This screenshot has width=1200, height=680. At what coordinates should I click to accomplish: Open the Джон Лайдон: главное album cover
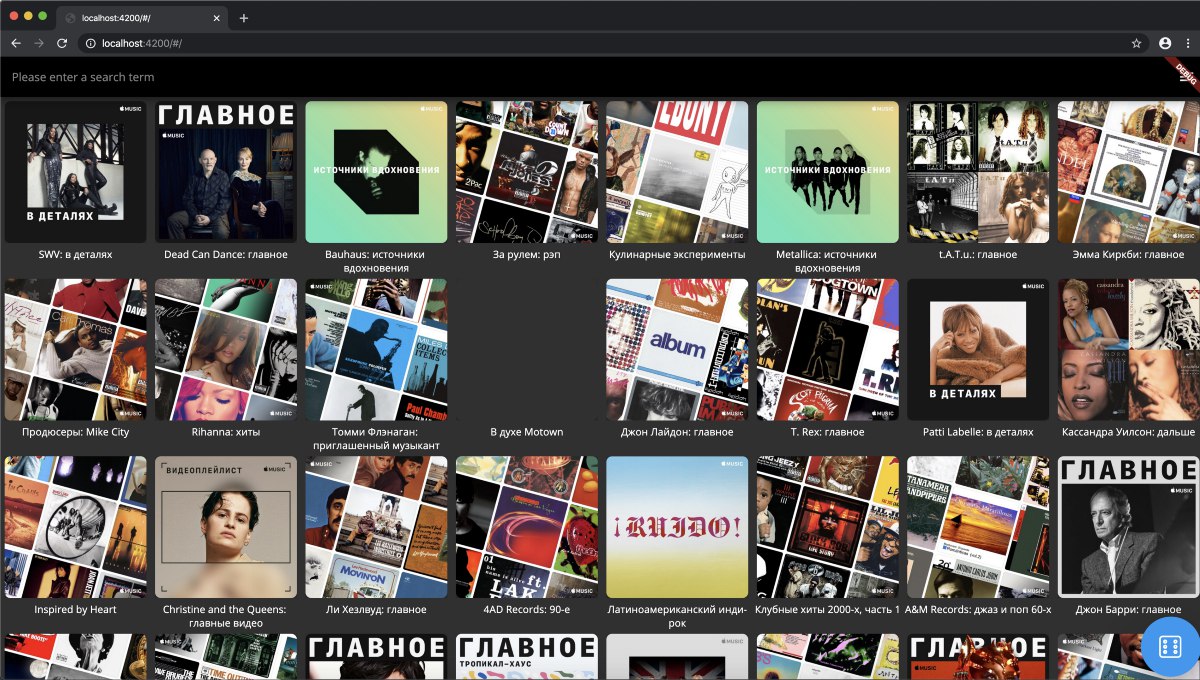pos(677,349)
